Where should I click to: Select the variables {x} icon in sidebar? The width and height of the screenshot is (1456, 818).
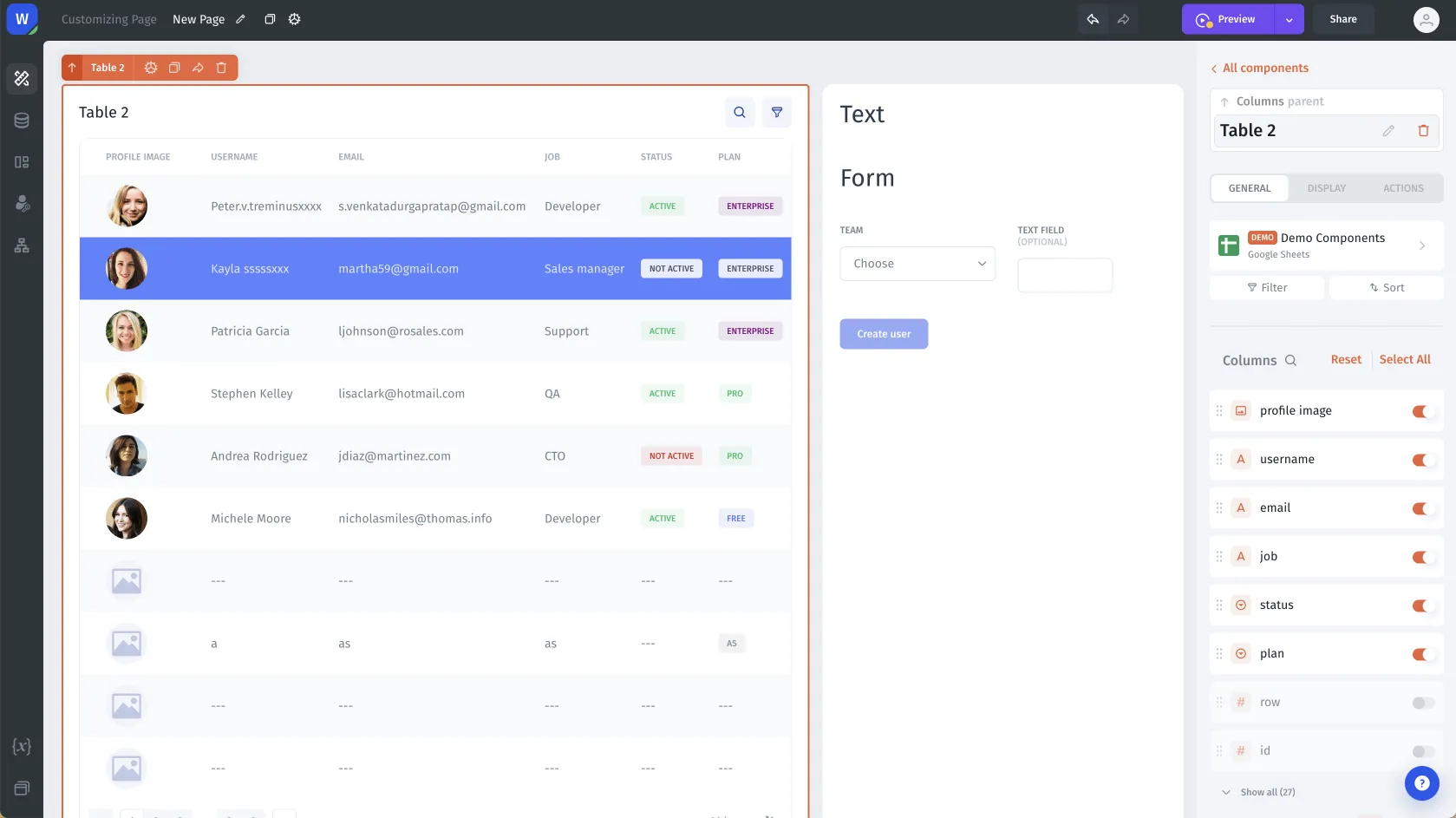click(x=22, y=745)
